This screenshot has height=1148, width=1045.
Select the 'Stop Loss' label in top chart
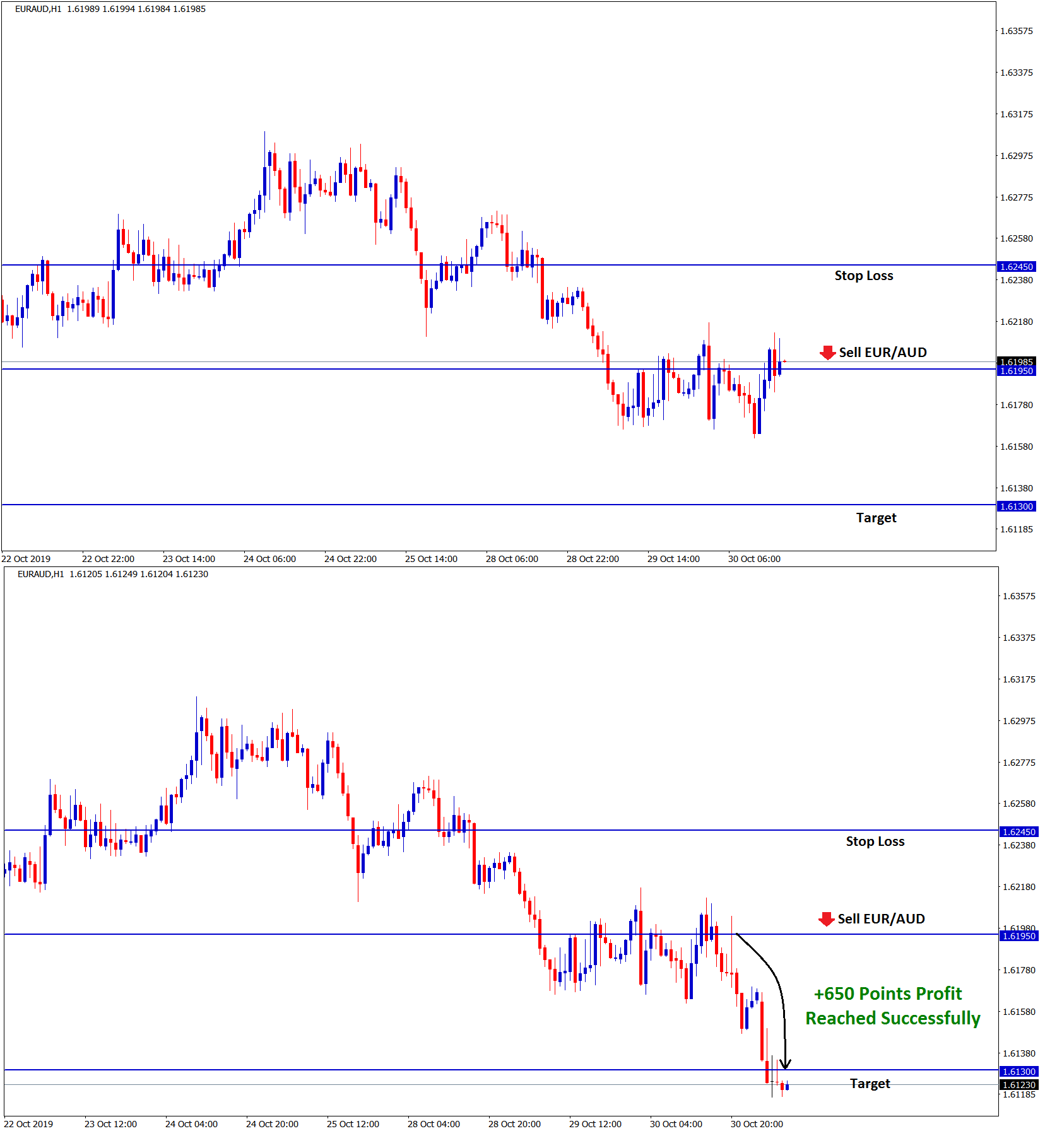pyautogui.click(x=864, y=276)
